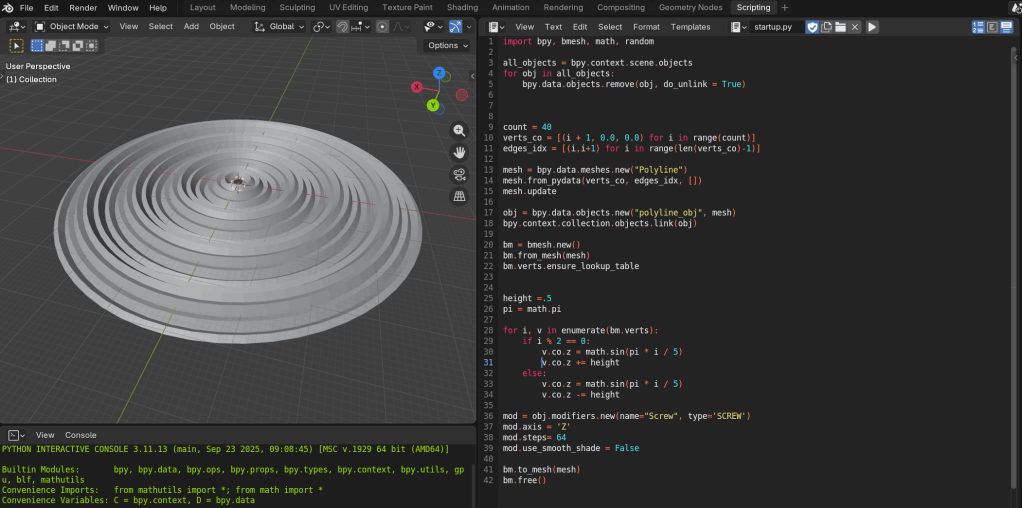Switch between perspective and orthographic grid icon
Viewport: 1022px width, 508px height.
coord(459,197)
